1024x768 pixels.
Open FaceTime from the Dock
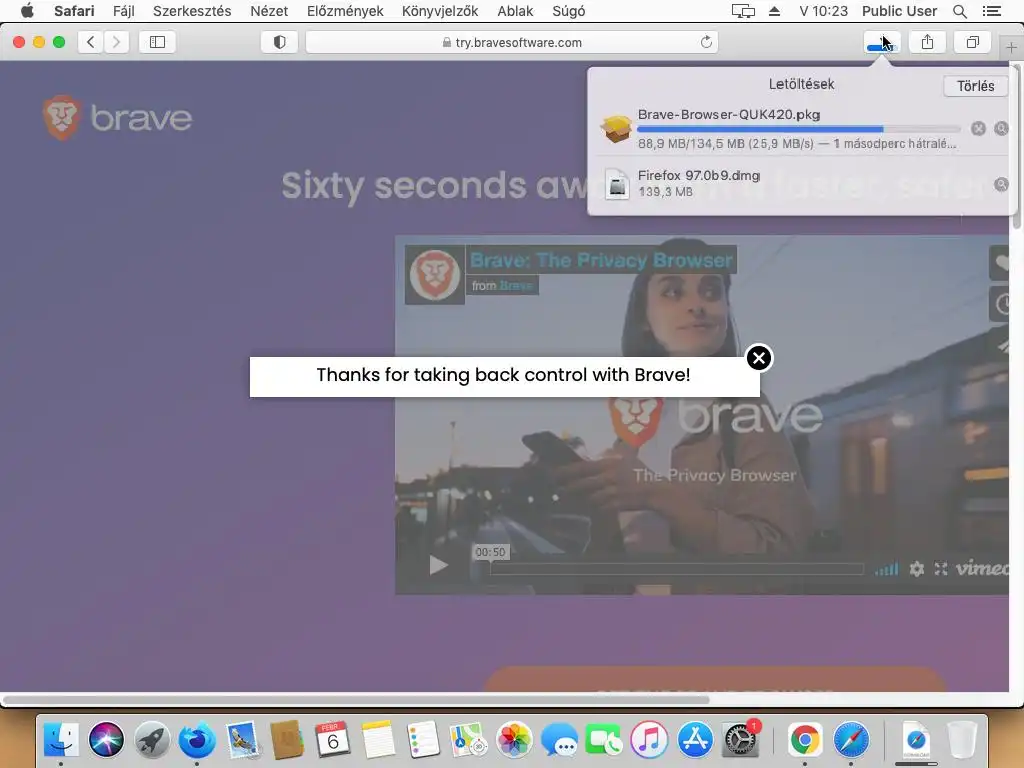point(604,740)
